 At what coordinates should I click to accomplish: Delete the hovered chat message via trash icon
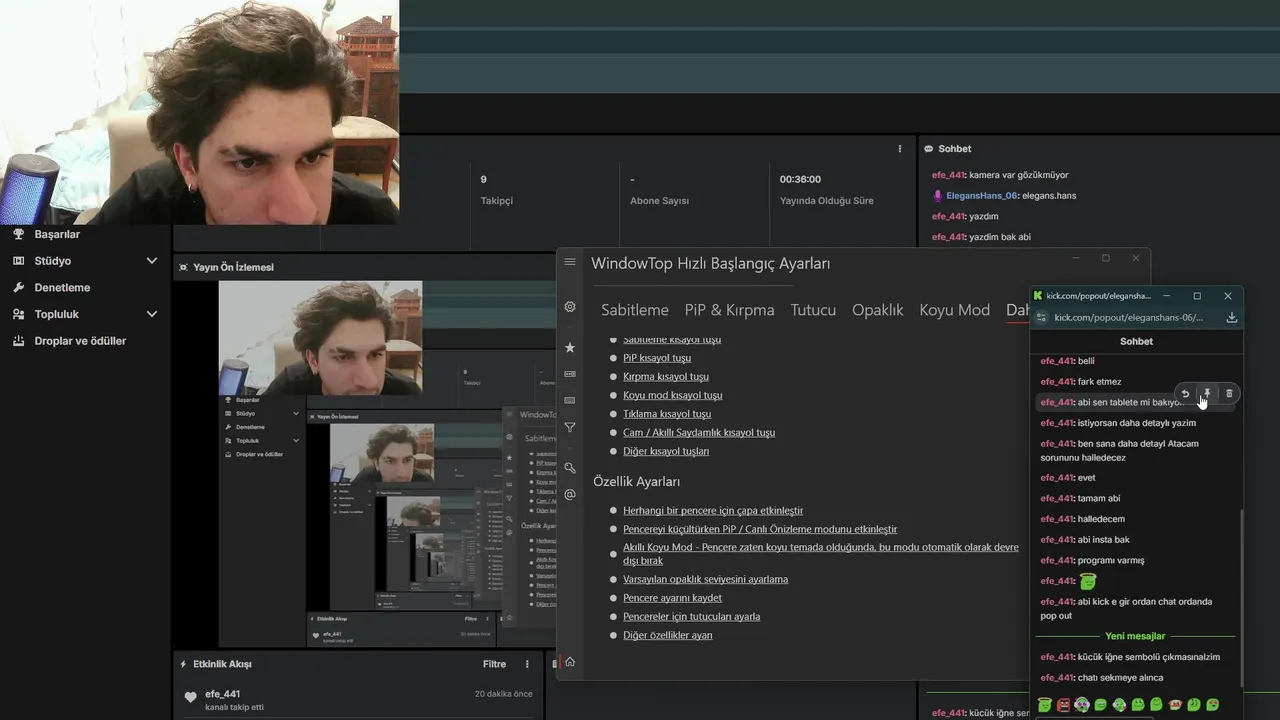1229,393
